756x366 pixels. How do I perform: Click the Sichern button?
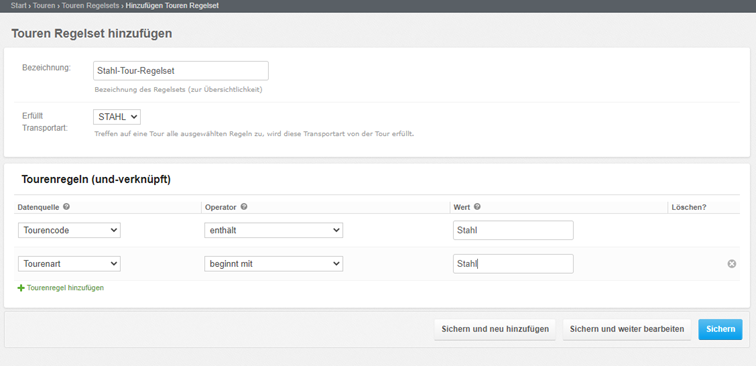click(720, 329)
